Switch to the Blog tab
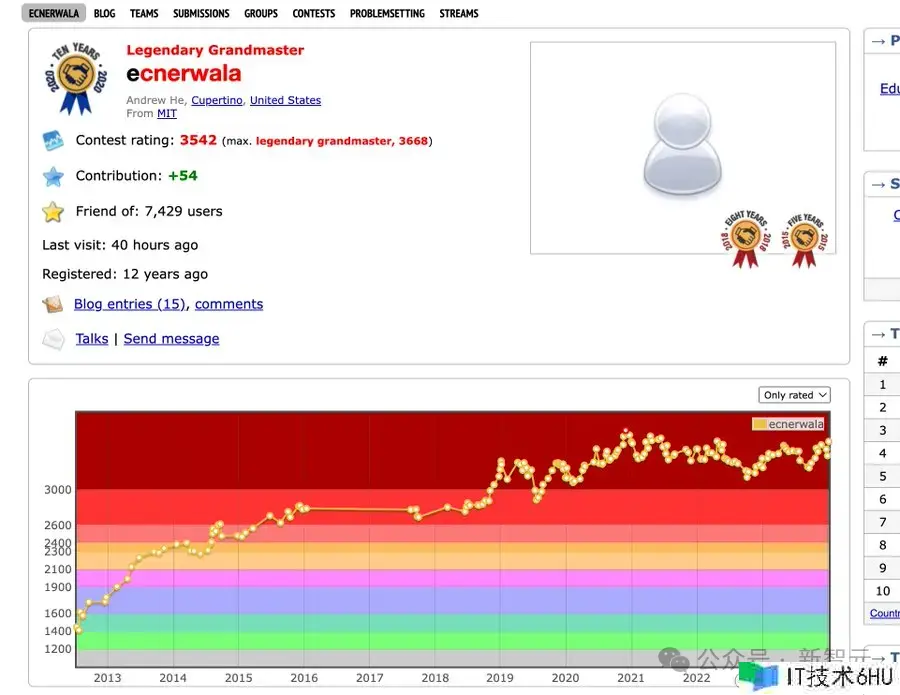Screen dimensions: 900x695 pos(104,13)
